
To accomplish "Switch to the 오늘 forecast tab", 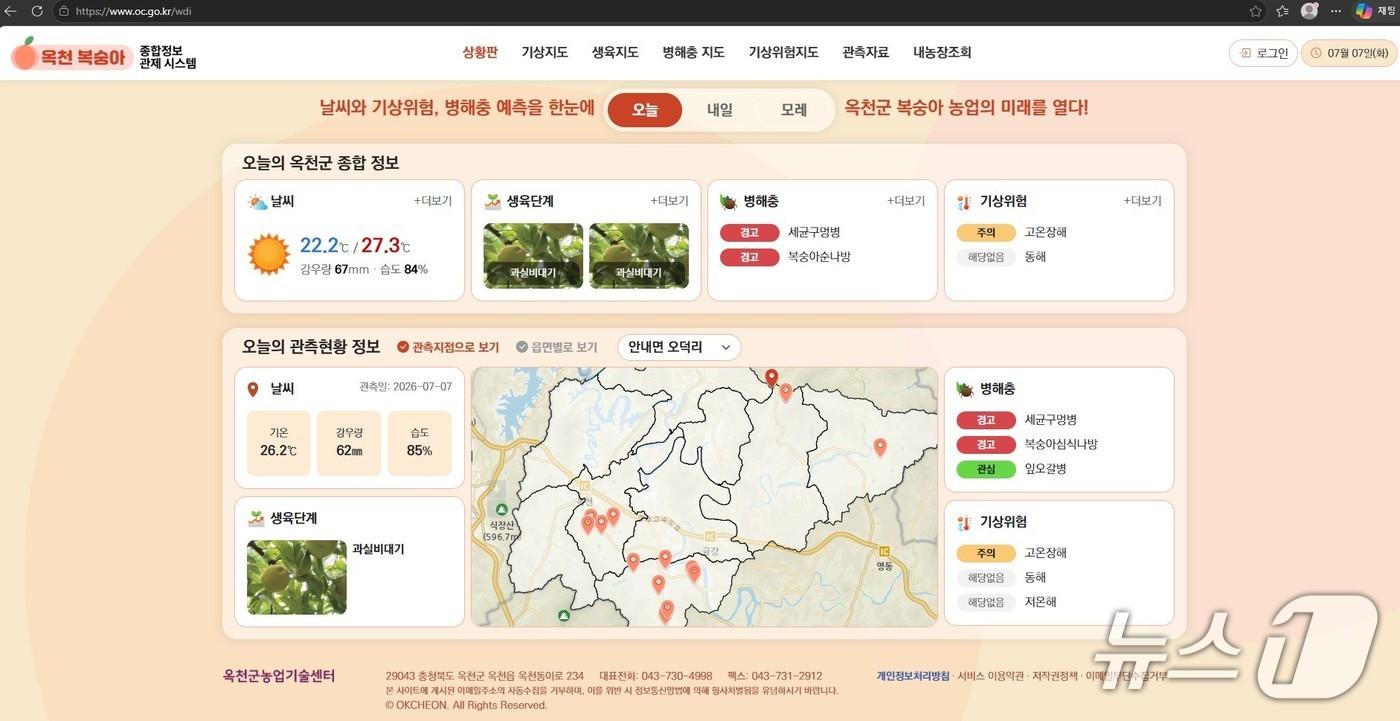I will [645, 110].
